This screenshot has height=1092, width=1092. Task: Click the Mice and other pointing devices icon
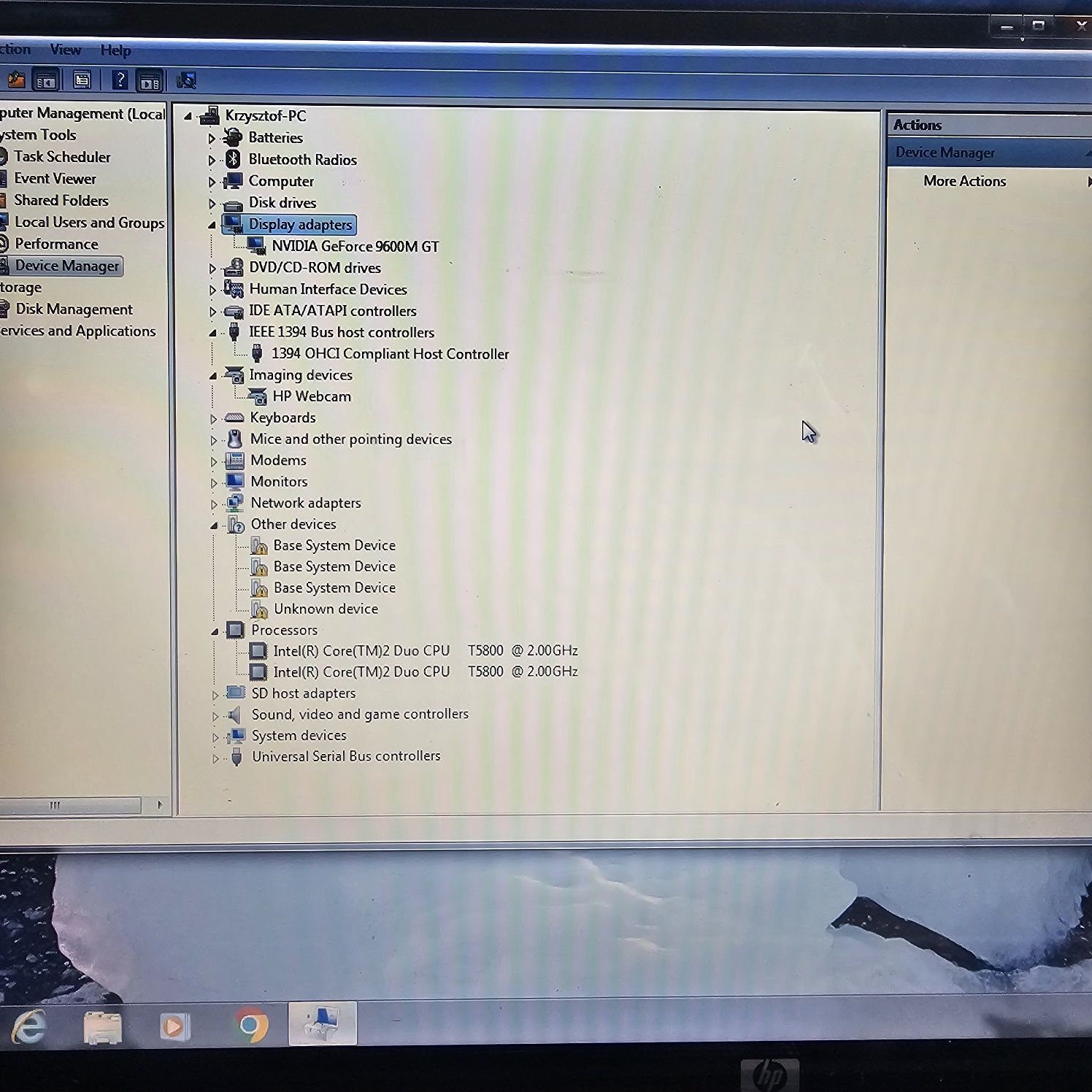(x=234, y=439)
